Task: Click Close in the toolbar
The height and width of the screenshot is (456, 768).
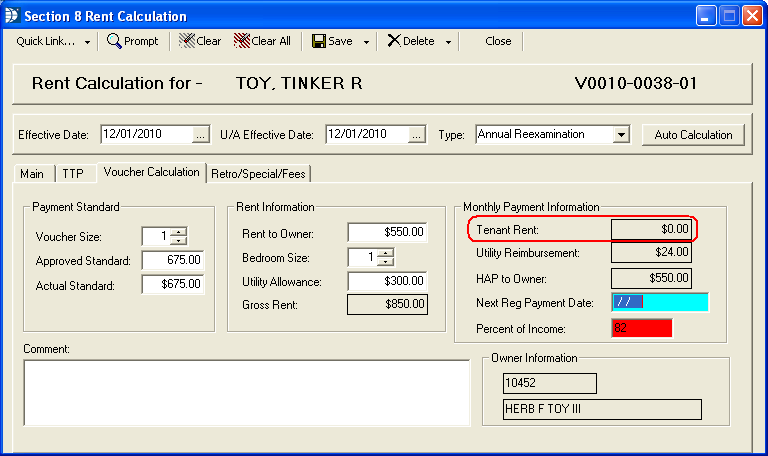Action: [x=498, y=41]
